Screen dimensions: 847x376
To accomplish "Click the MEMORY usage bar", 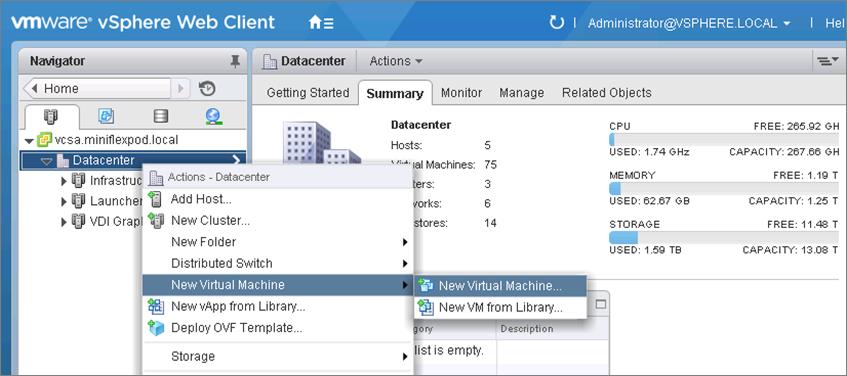I will [724, 189].
